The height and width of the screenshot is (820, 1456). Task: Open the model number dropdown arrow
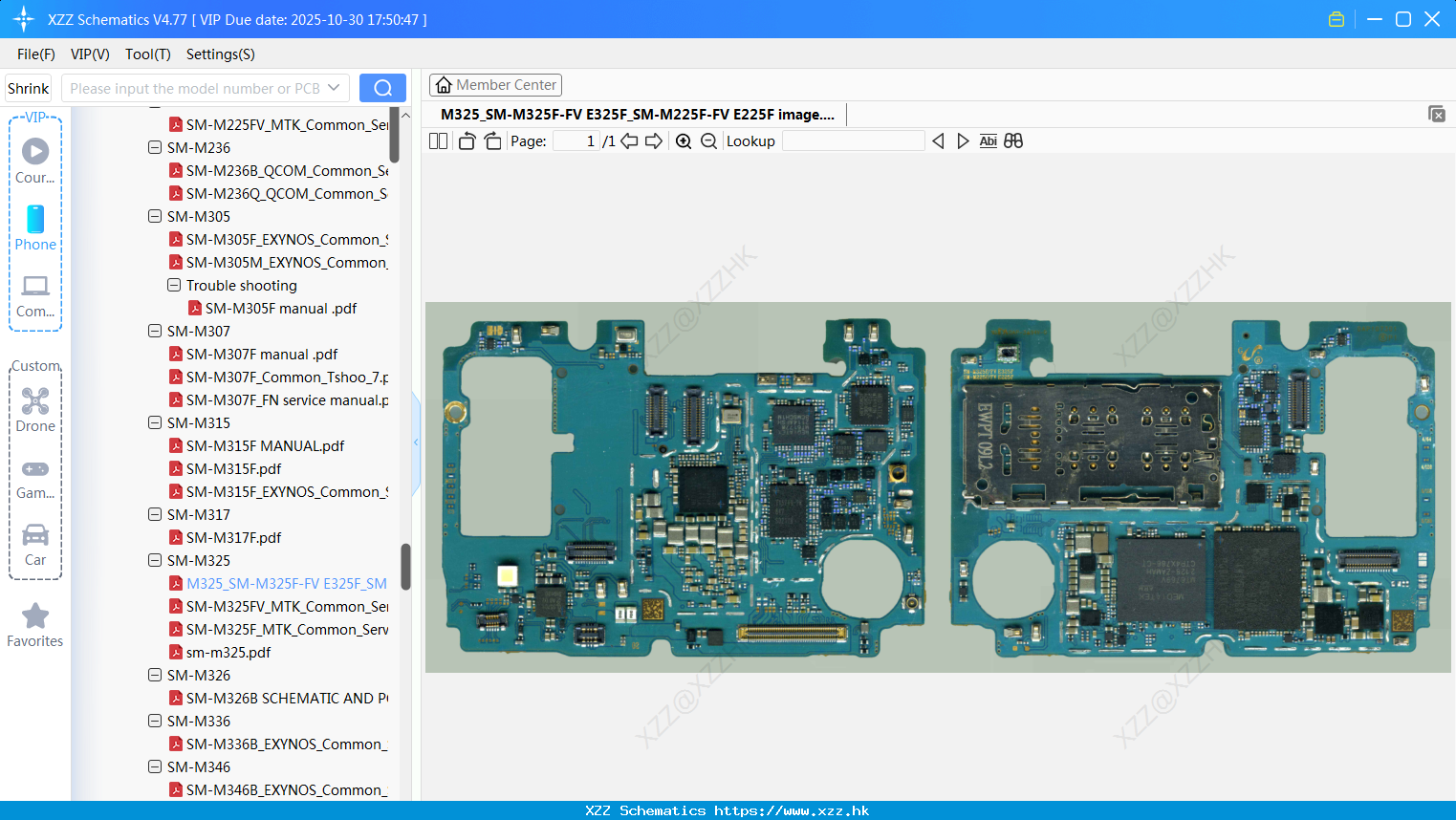tap(334, 88)
